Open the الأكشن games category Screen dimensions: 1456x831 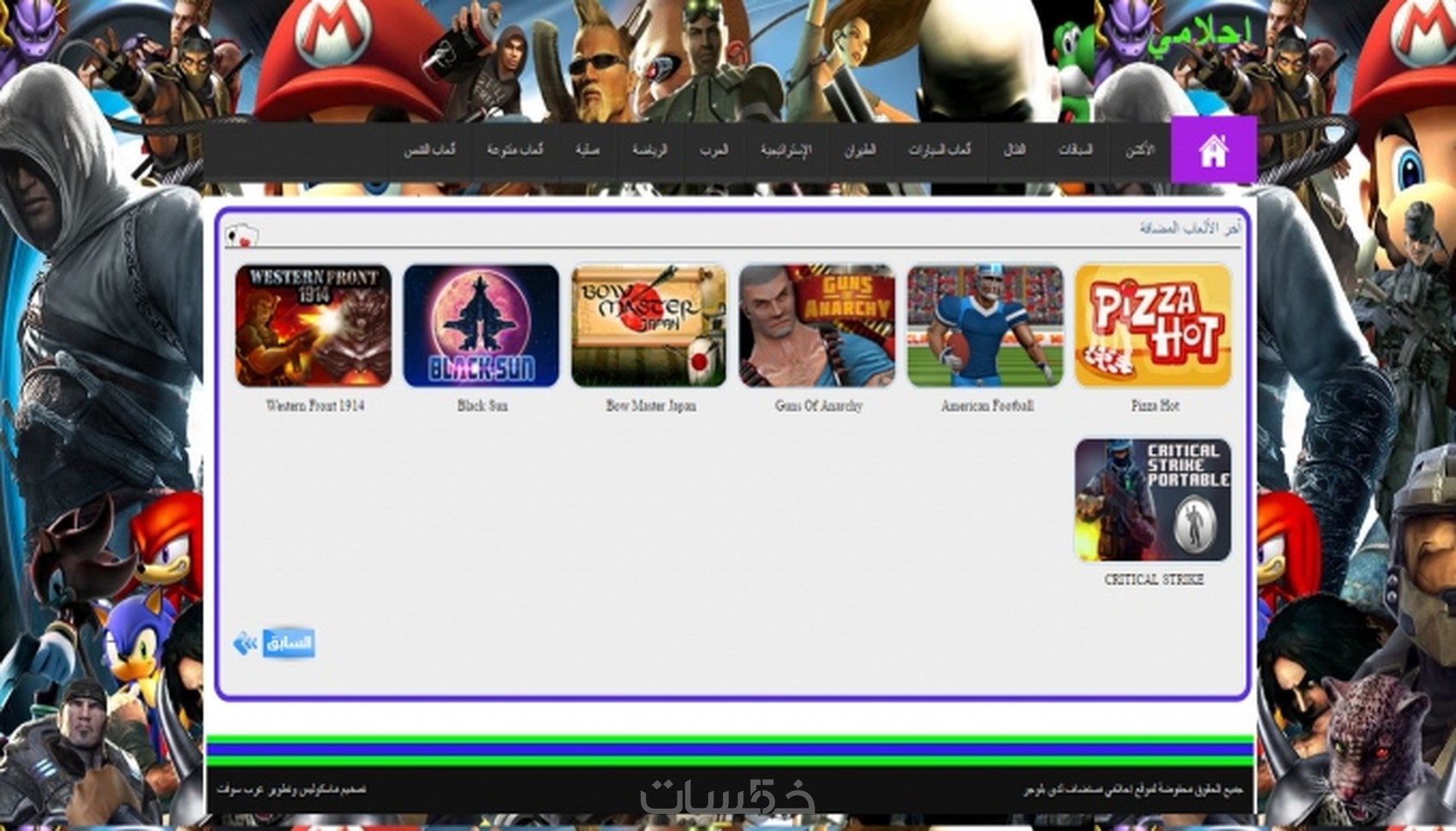1139,150
